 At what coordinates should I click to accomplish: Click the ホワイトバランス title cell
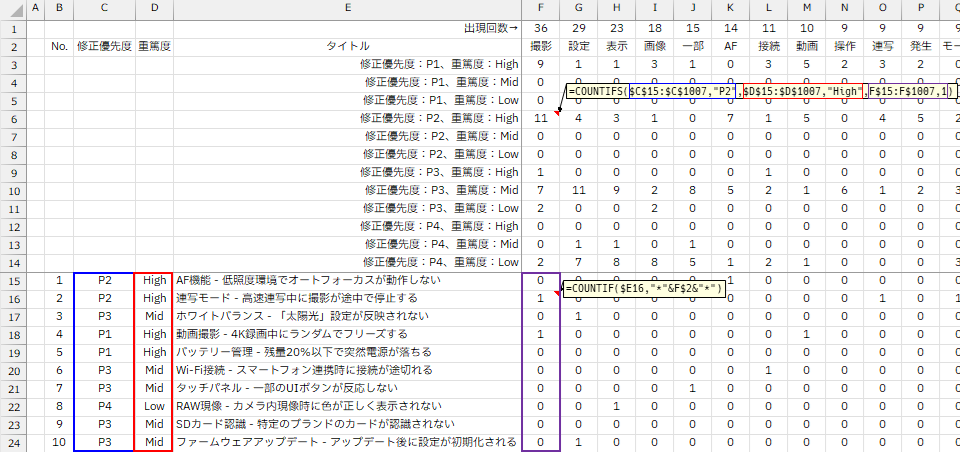(x=347, y=317)
